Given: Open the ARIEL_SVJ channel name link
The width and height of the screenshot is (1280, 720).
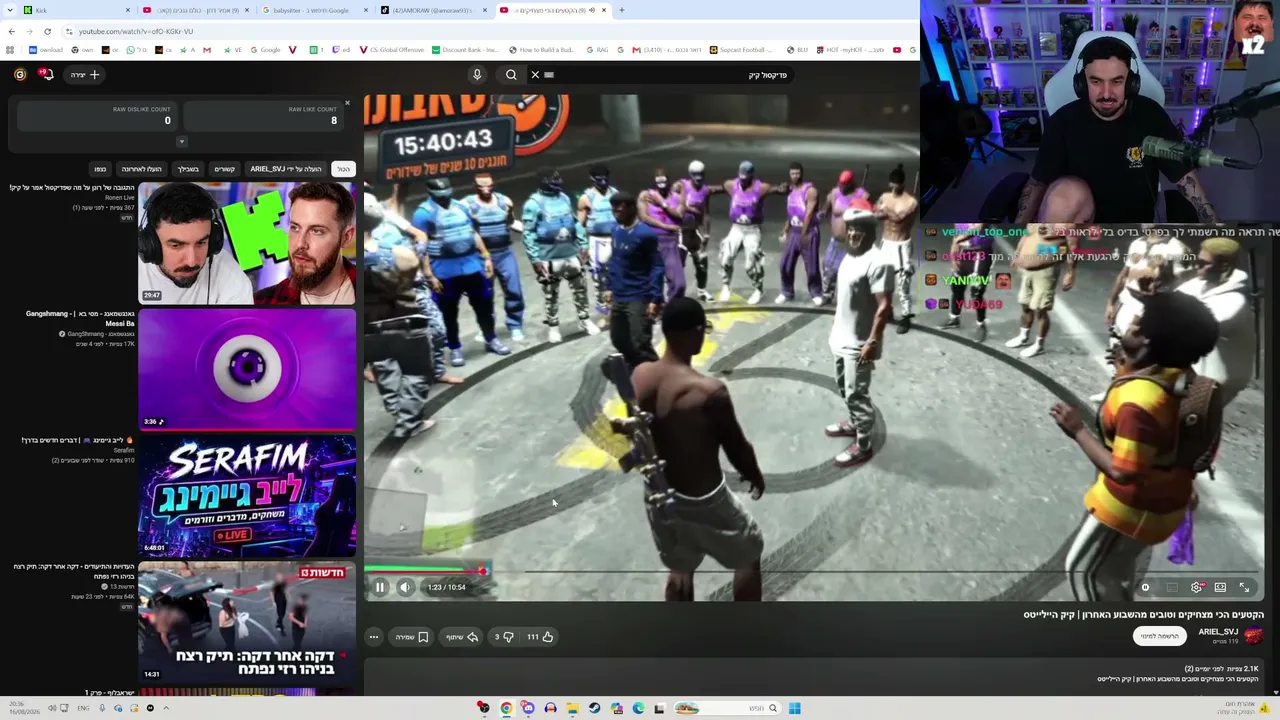Looking at the screenshot, I should pyautogui.click(x=1218, y=632).
